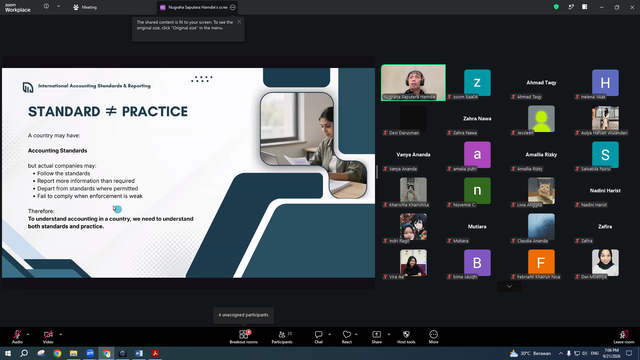Select the amalia putri participant tile
Viewport: 640px width, 360px height.
click(477, 155)
